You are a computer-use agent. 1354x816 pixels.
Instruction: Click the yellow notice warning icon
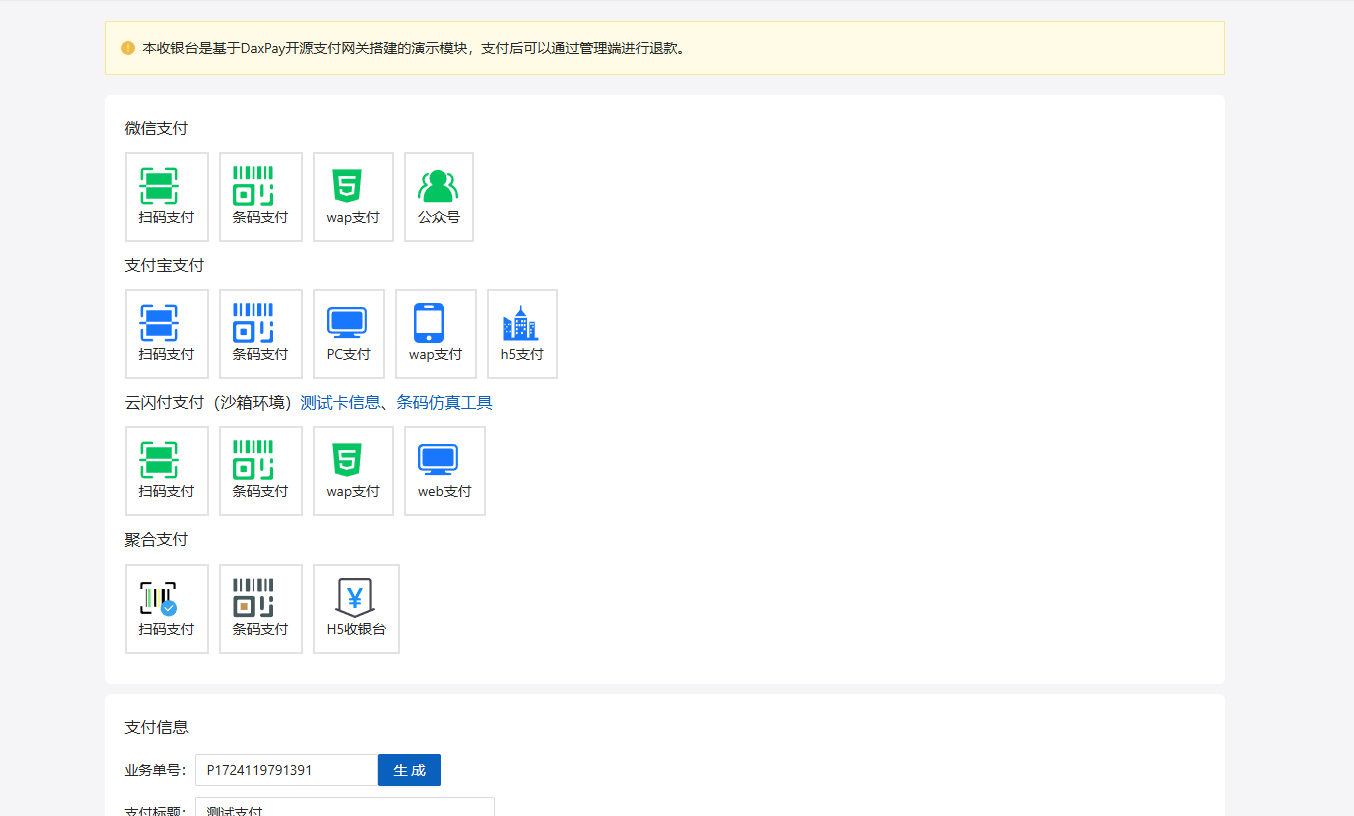click(x=128, y=48)
